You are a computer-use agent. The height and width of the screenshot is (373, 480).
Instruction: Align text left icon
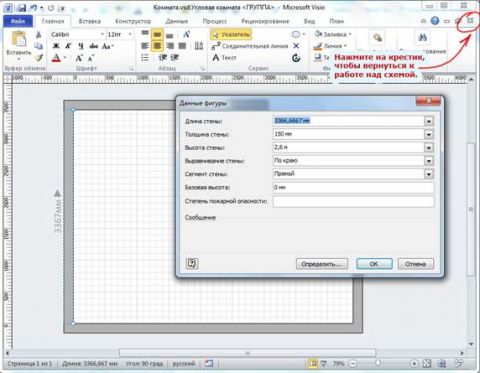pos(145,46)
